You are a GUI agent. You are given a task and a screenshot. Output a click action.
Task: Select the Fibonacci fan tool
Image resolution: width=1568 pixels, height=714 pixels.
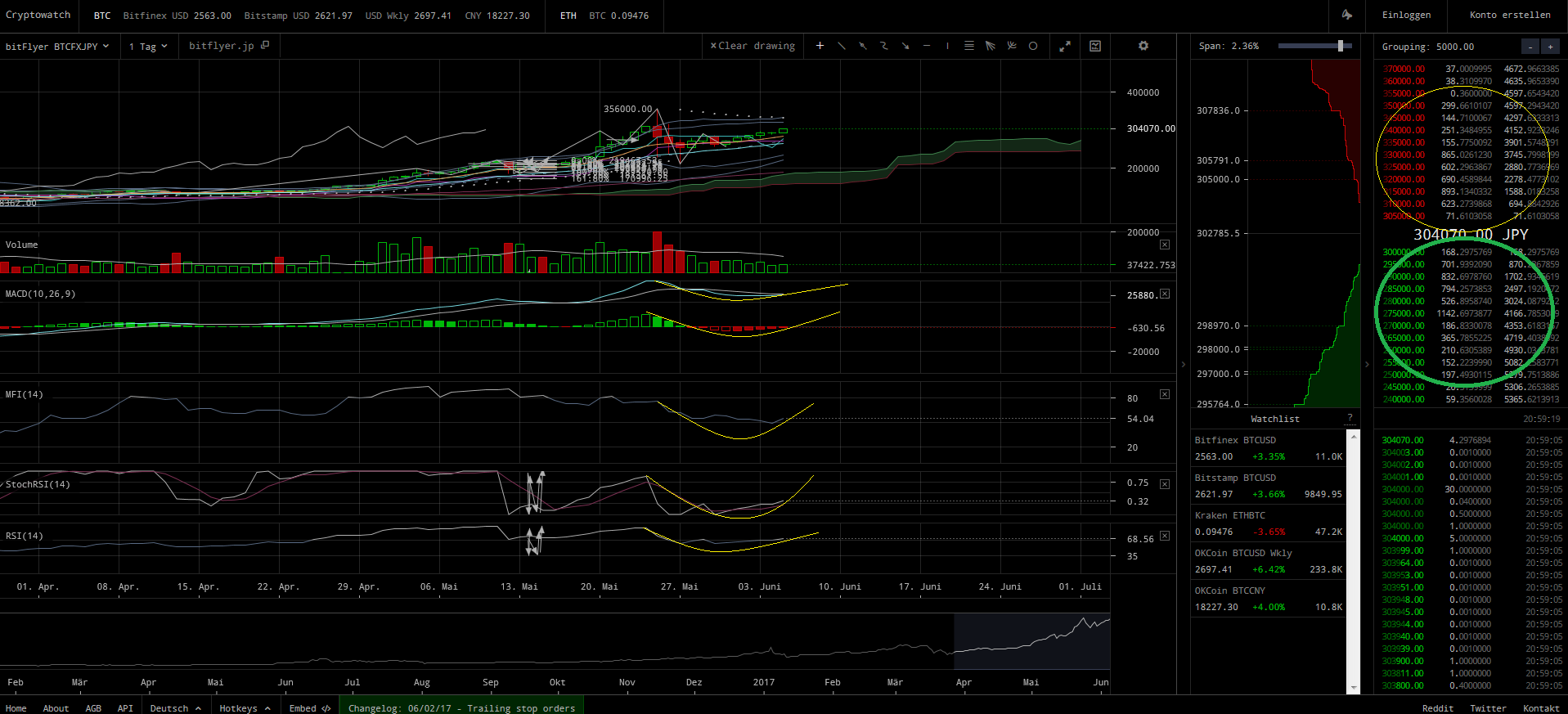coord(991,46)
